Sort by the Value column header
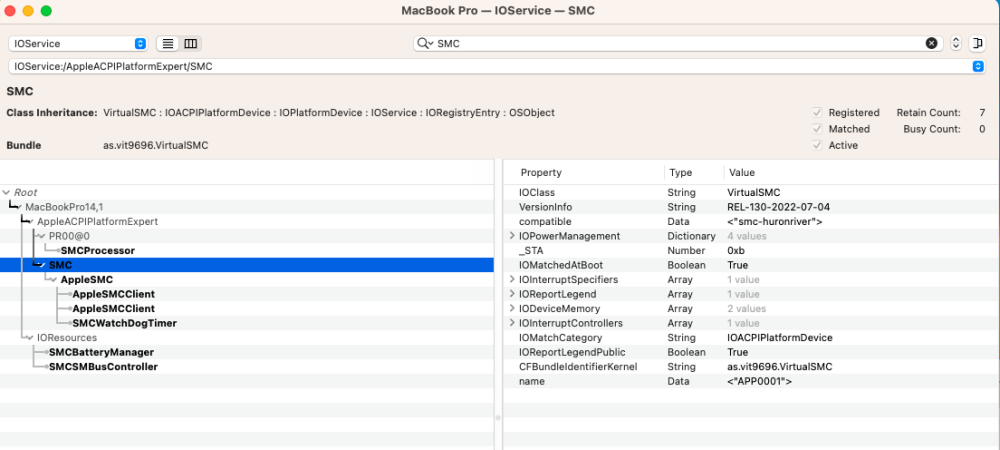This screenshot has height=450, width=1000. pyautogui.click(x=742, y=173)
